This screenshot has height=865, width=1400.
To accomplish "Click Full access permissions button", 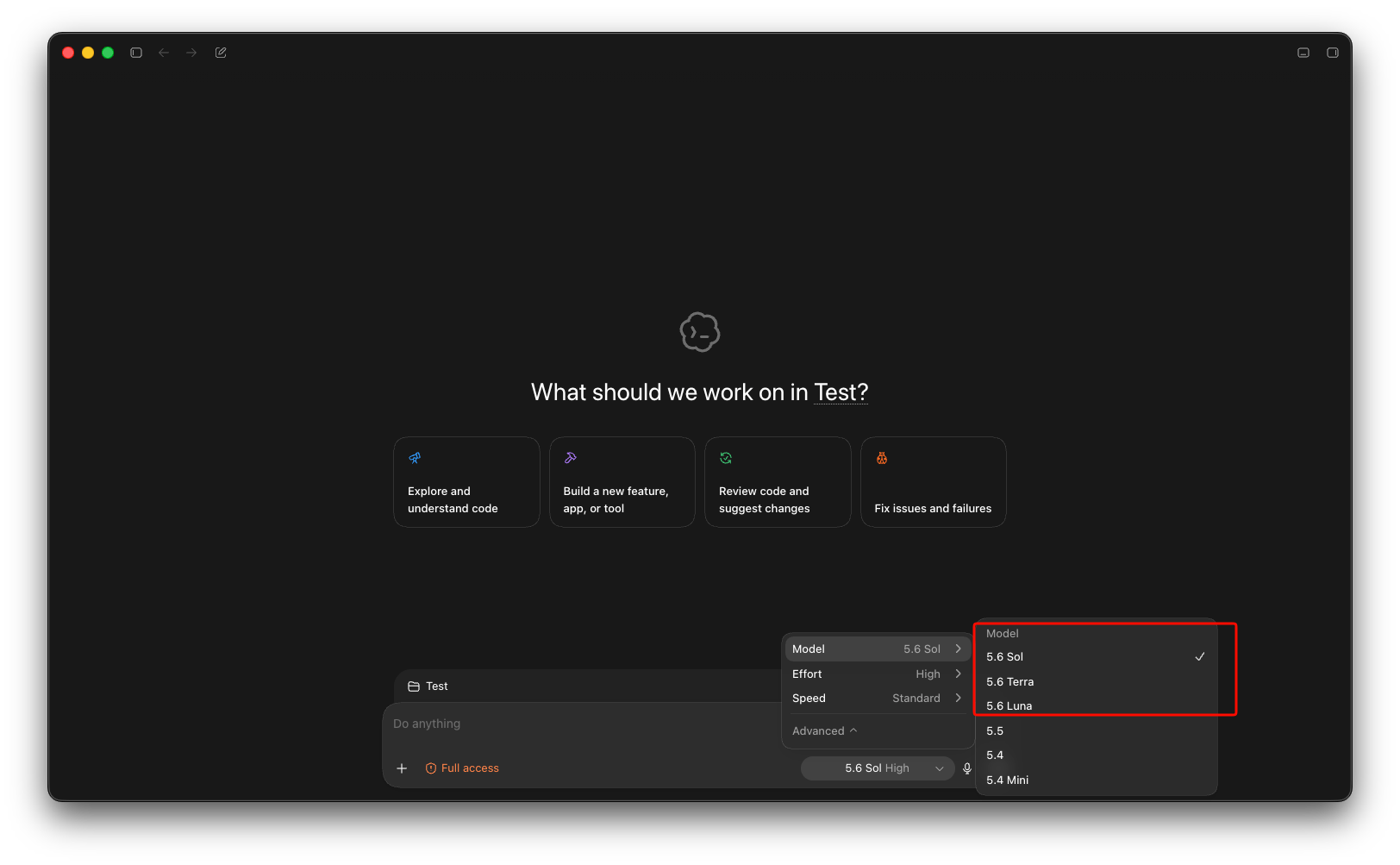I will (x=462, y=768).
